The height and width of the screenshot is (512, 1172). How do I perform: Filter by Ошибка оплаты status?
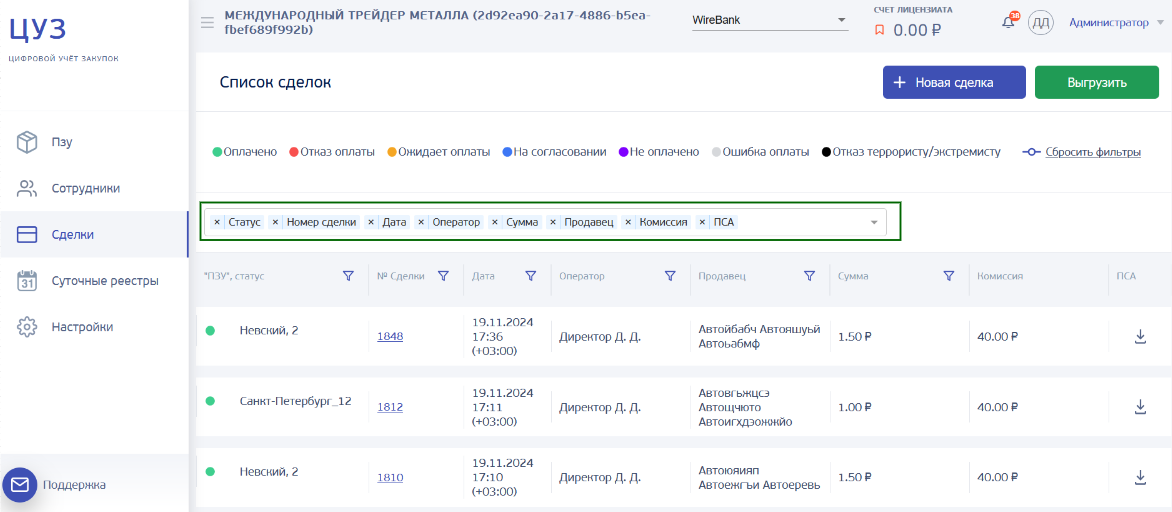[760, 152]
